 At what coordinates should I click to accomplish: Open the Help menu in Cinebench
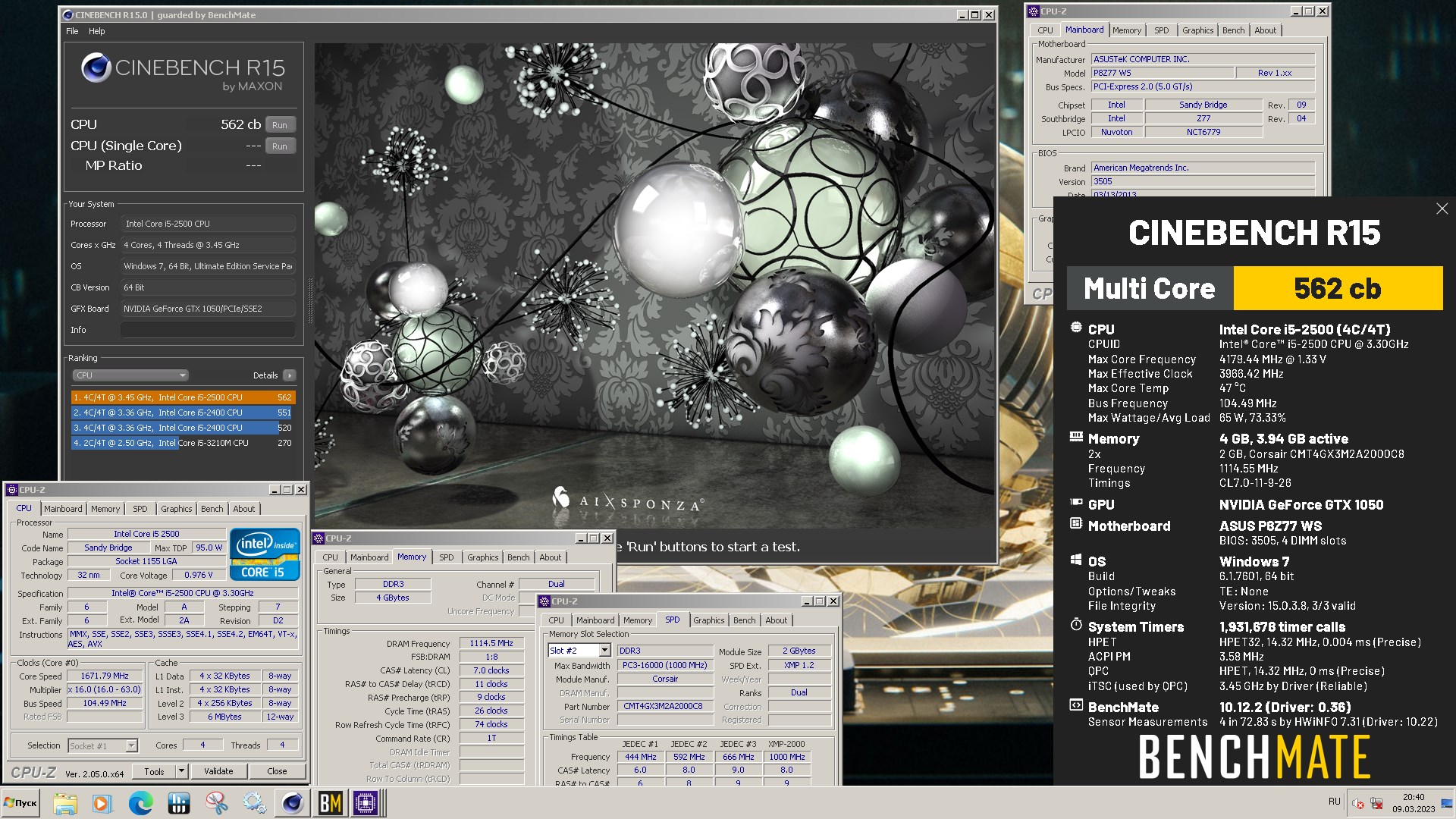tap(97, 31)
